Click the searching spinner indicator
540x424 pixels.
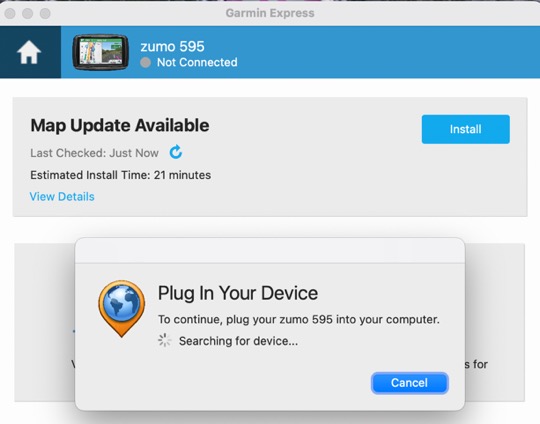coord(164,340)
